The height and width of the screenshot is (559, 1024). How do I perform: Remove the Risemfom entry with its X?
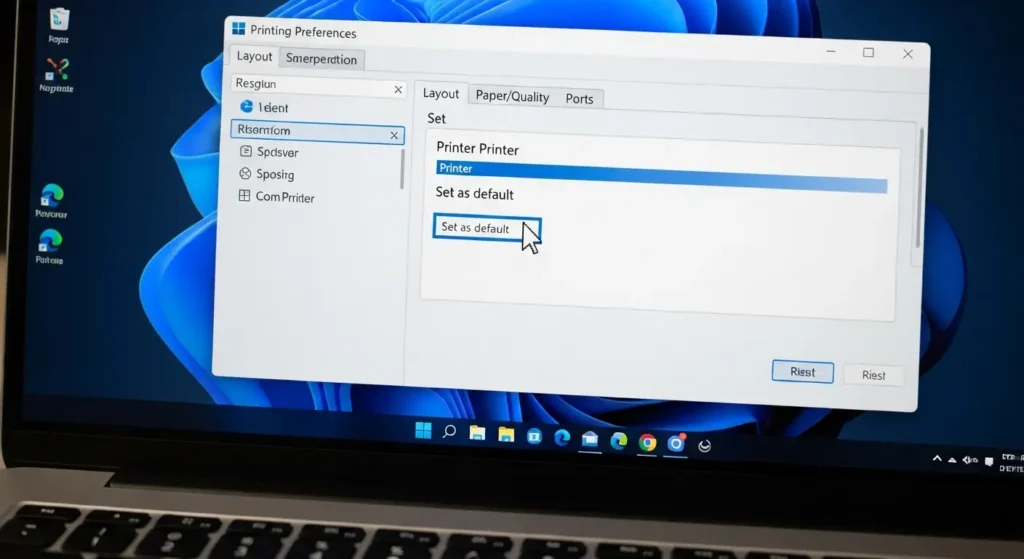click(394, 135)
